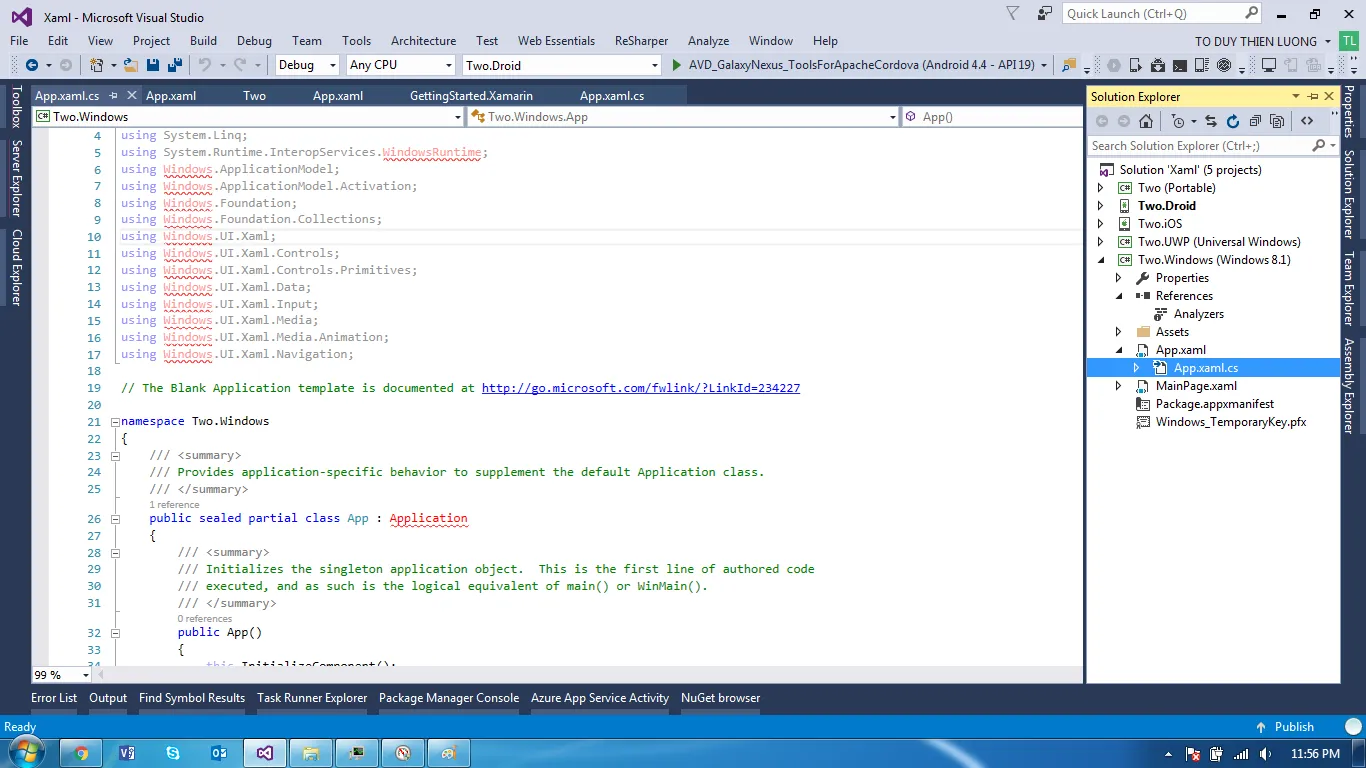Screen dimensions: 1366x768
Task: Focus the Search Solution Explorer field
Action: [1213, 146]
